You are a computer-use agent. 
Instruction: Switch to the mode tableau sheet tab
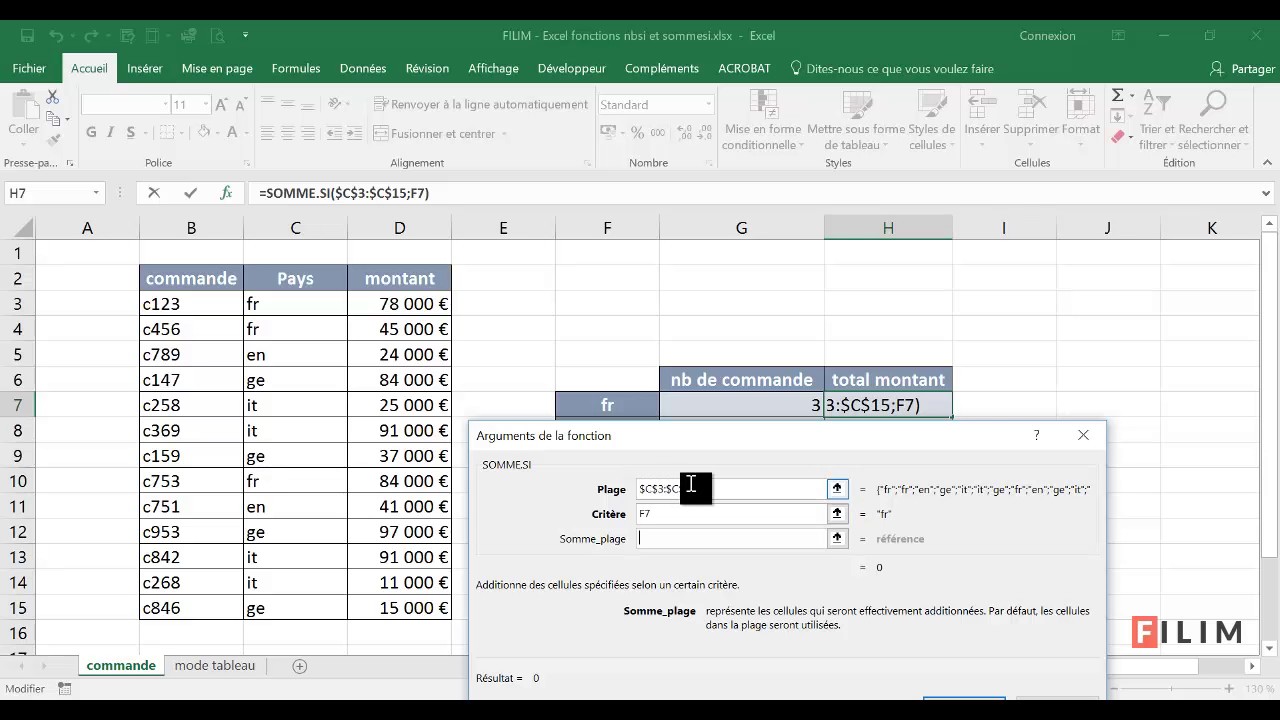(x=214, y=666)
